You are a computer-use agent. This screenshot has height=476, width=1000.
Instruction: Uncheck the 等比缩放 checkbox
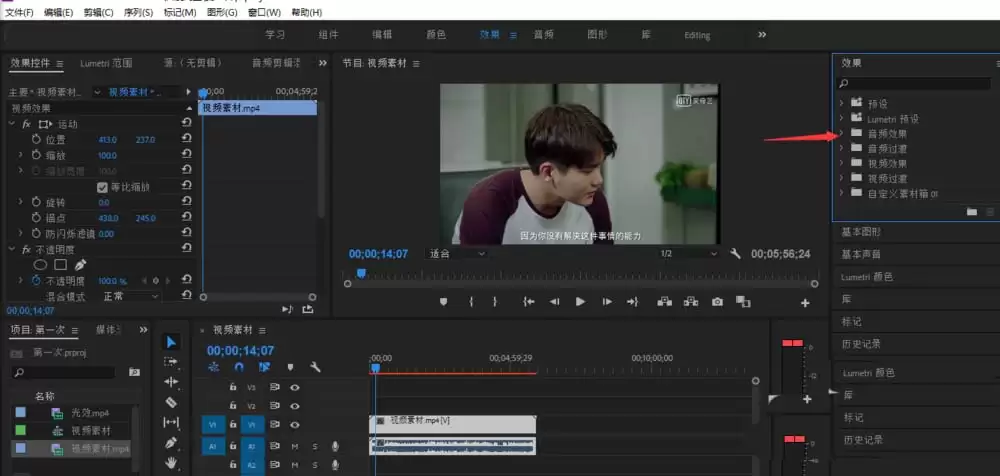tap(102, 187)
